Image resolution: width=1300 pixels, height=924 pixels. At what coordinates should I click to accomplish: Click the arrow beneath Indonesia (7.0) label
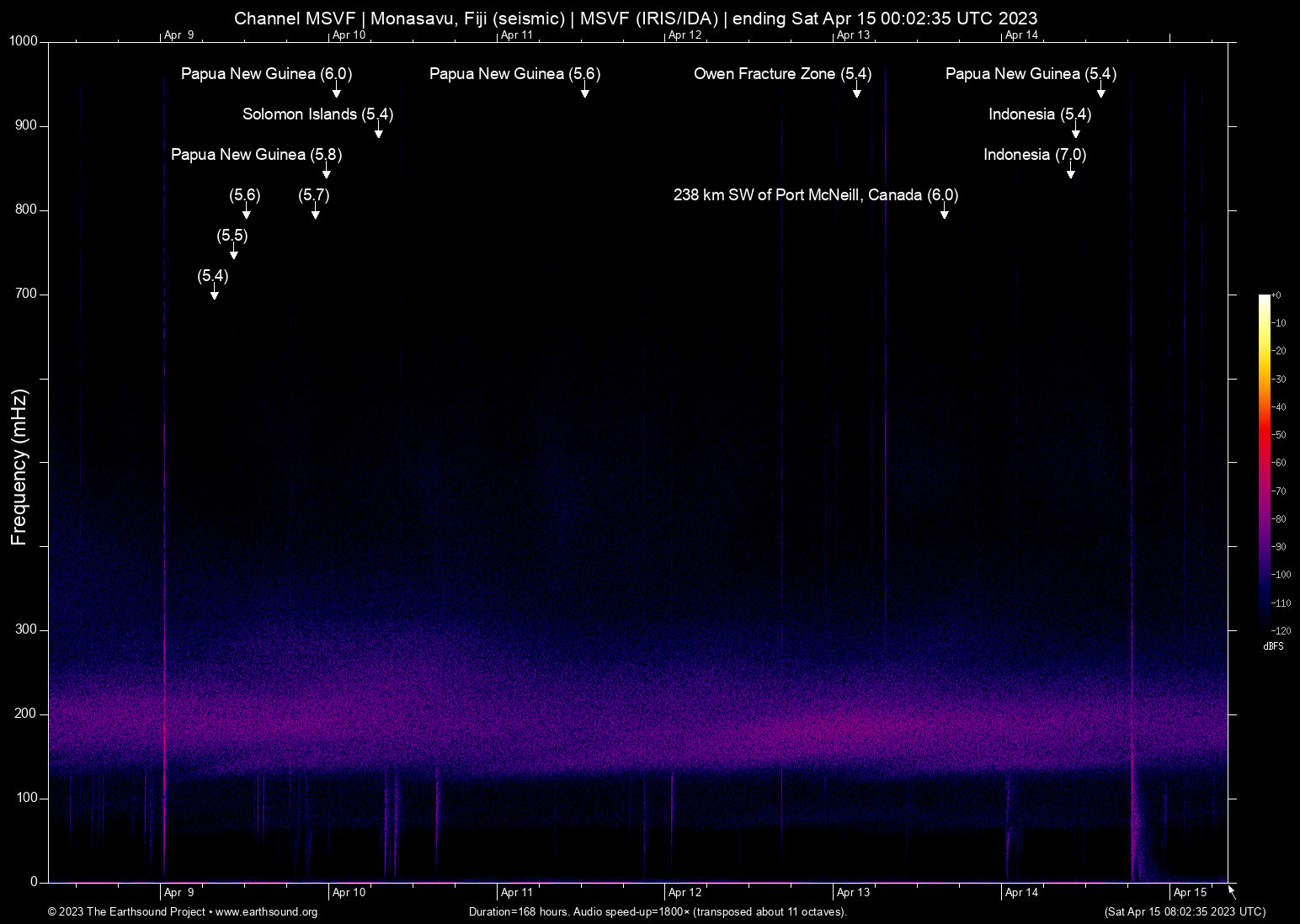pyautogui.click(x=1070, y=172)
